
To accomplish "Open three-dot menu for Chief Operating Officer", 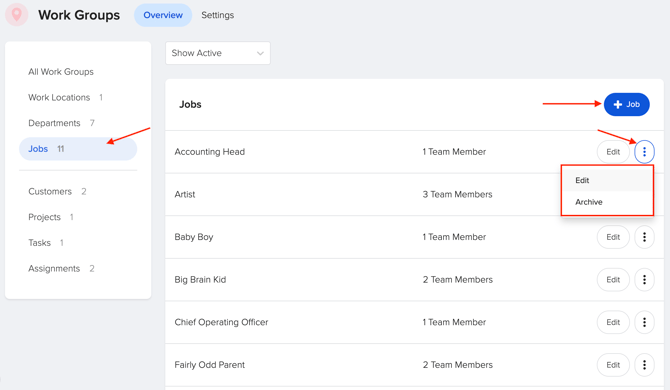I will [x=644, y=323].
